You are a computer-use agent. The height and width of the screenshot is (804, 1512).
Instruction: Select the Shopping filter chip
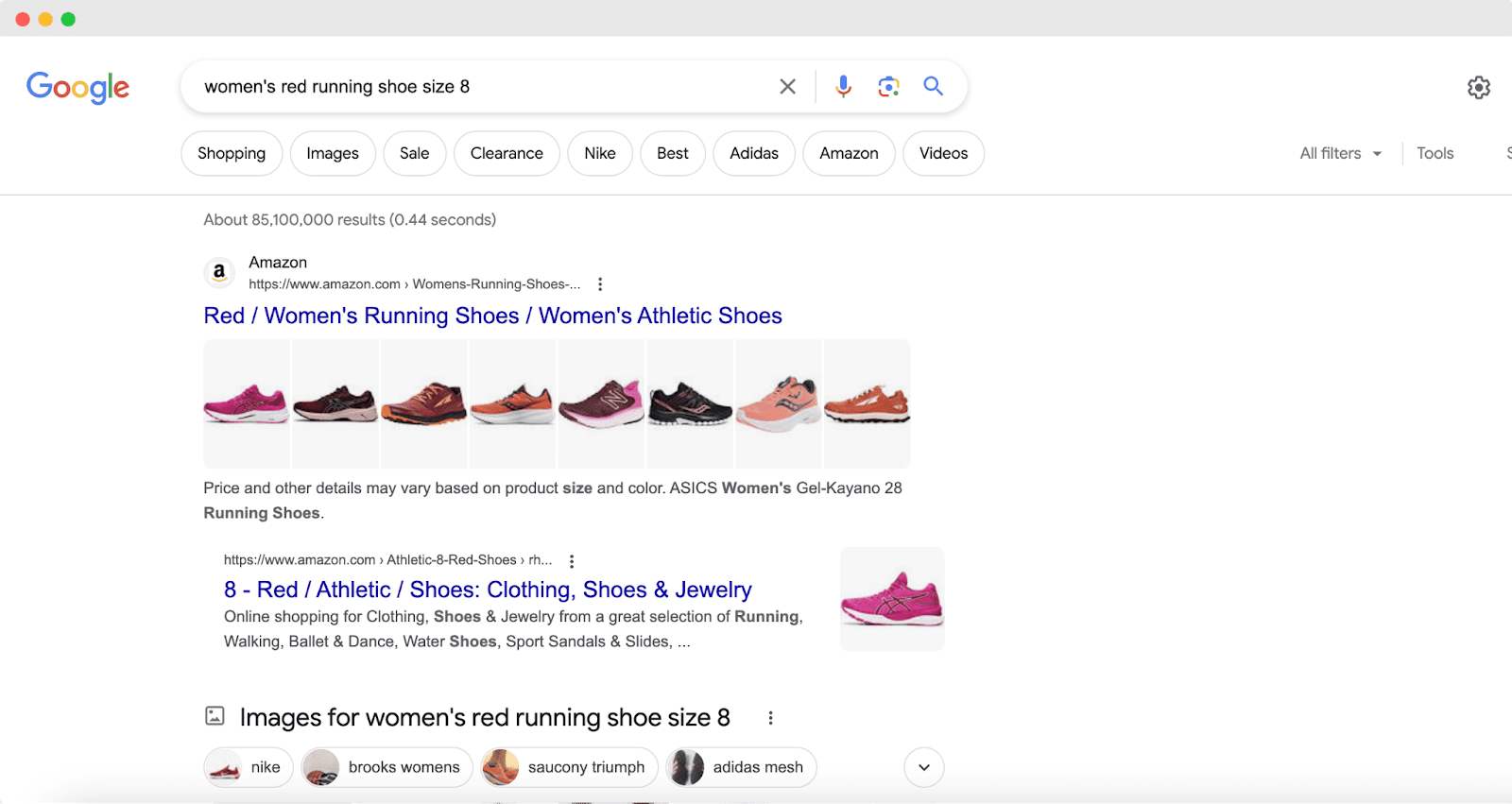(x=232, y=153)
